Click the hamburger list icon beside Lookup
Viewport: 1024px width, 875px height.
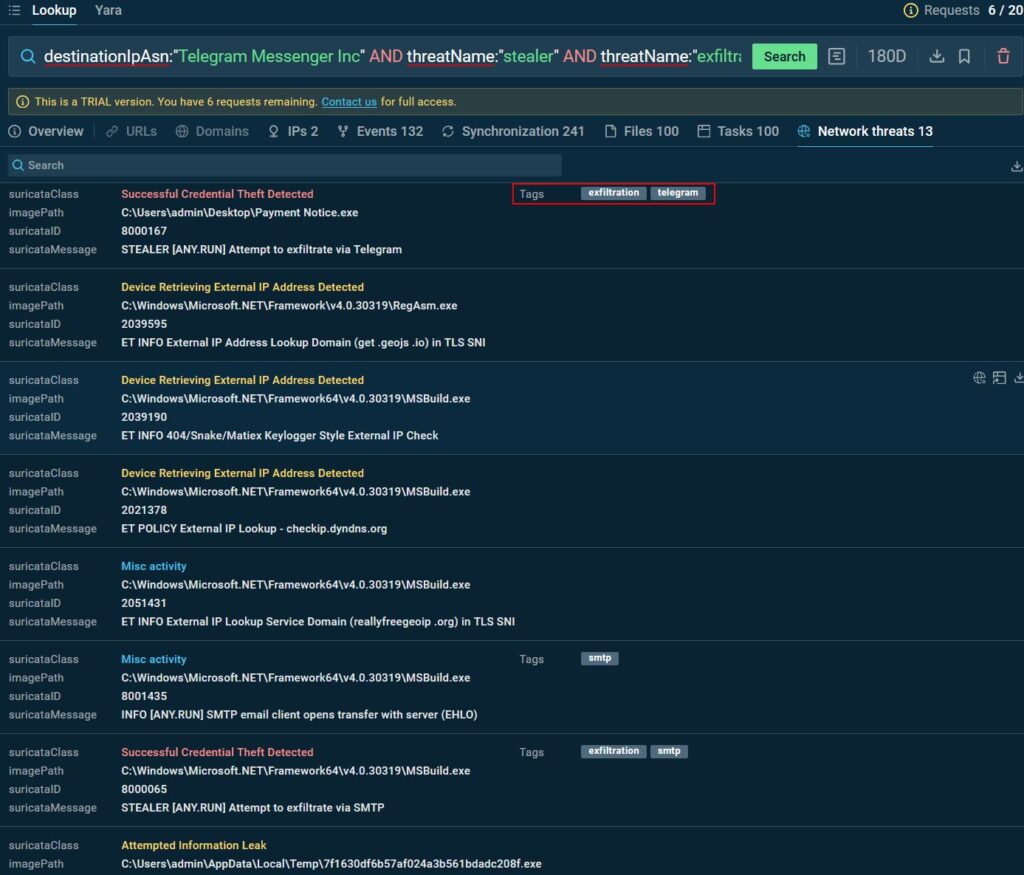pyautogui.click(x=14, y=10)
